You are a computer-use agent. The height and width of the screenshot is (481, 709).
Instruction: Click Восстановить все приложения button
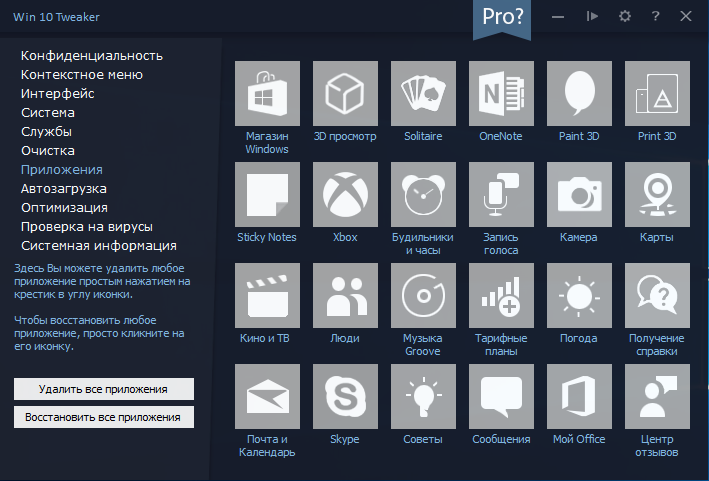(104, 417)
